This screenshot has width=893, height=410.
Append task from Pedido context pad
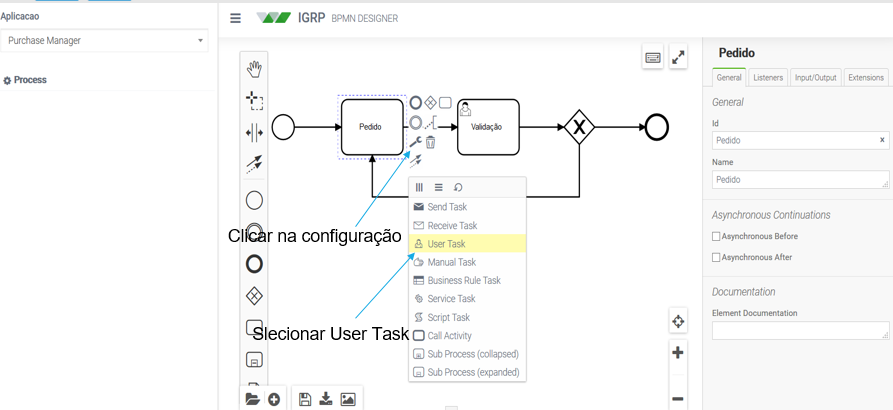coord(445,102)
